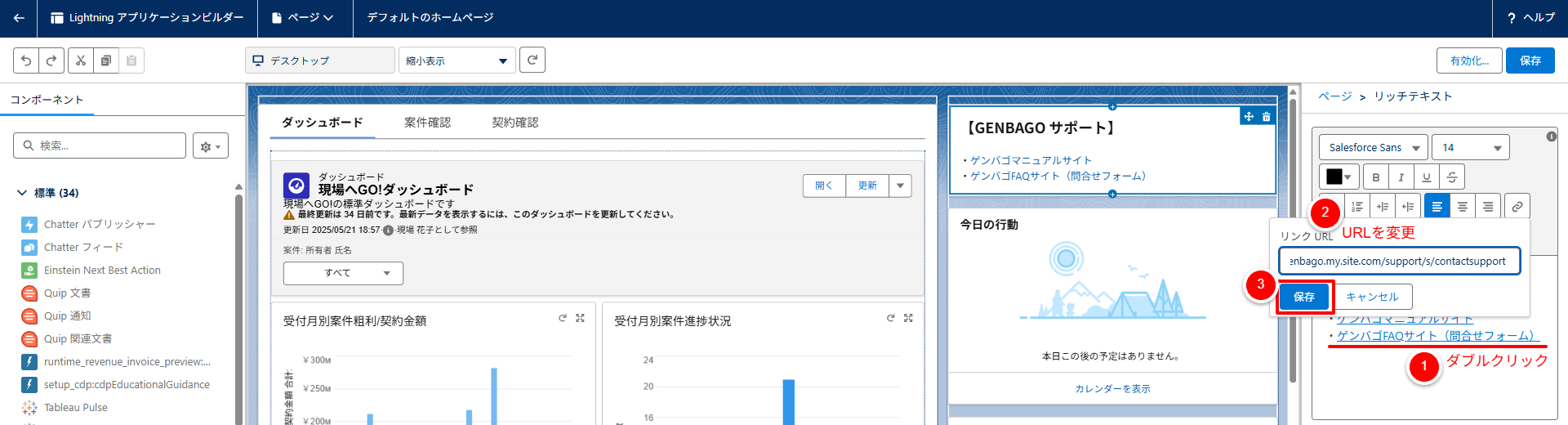1568x425 pixels.
Task: Click move handle on GENBAGO サポート component
Action: (1249, 117)
